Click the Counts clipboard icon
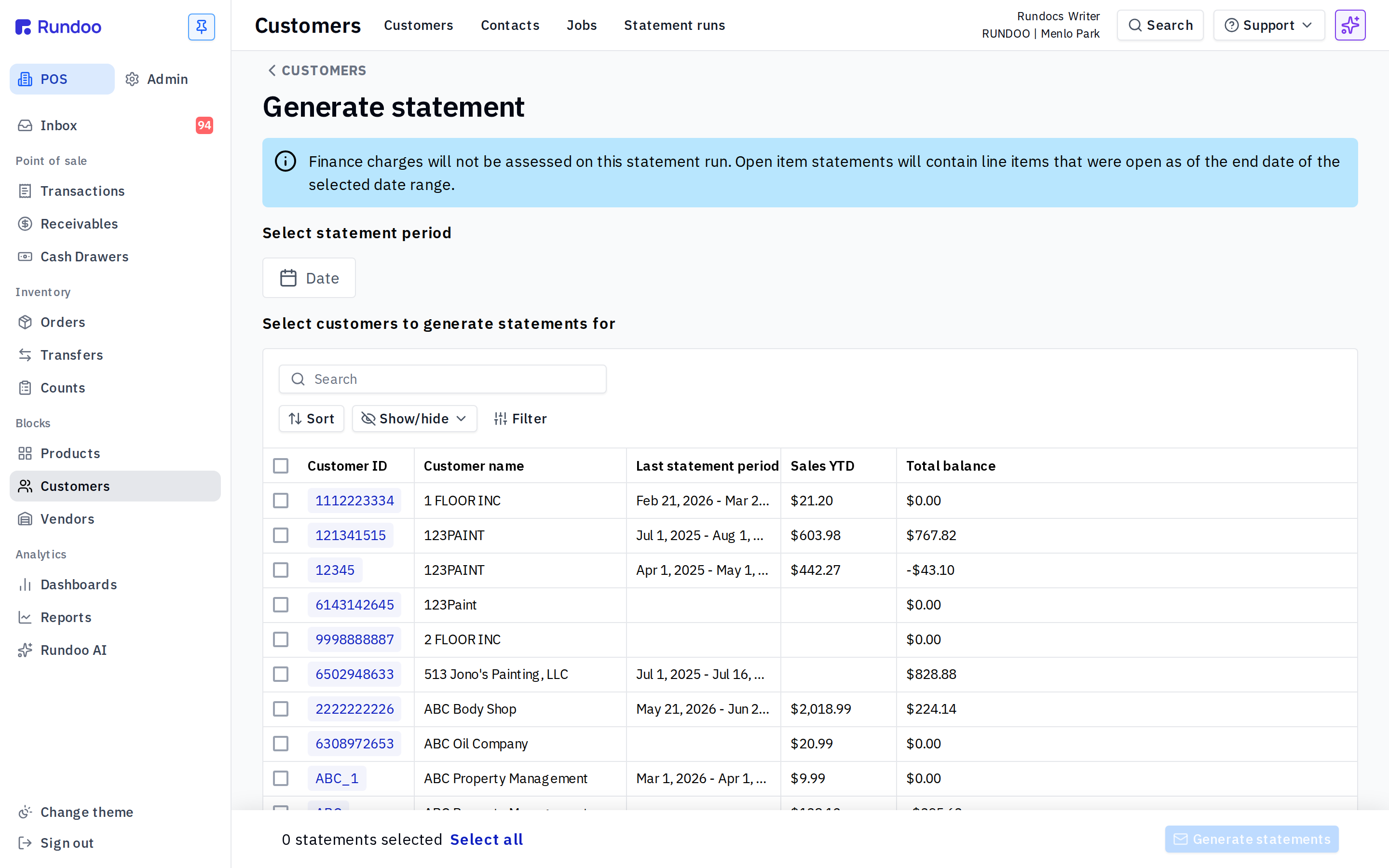 pyautogui.click(x=25, y=388)
